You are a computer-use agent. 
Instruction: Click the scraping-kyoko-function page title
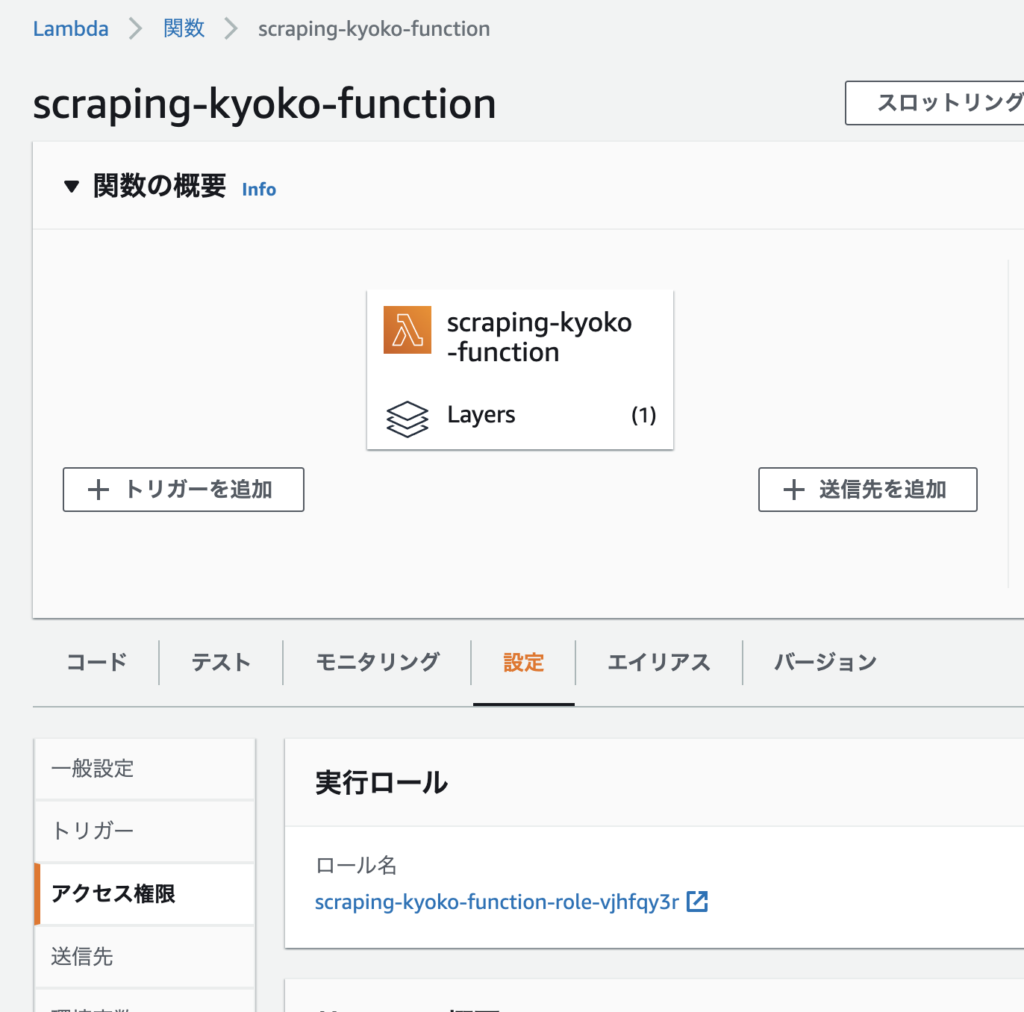click(x=264, y=104)
